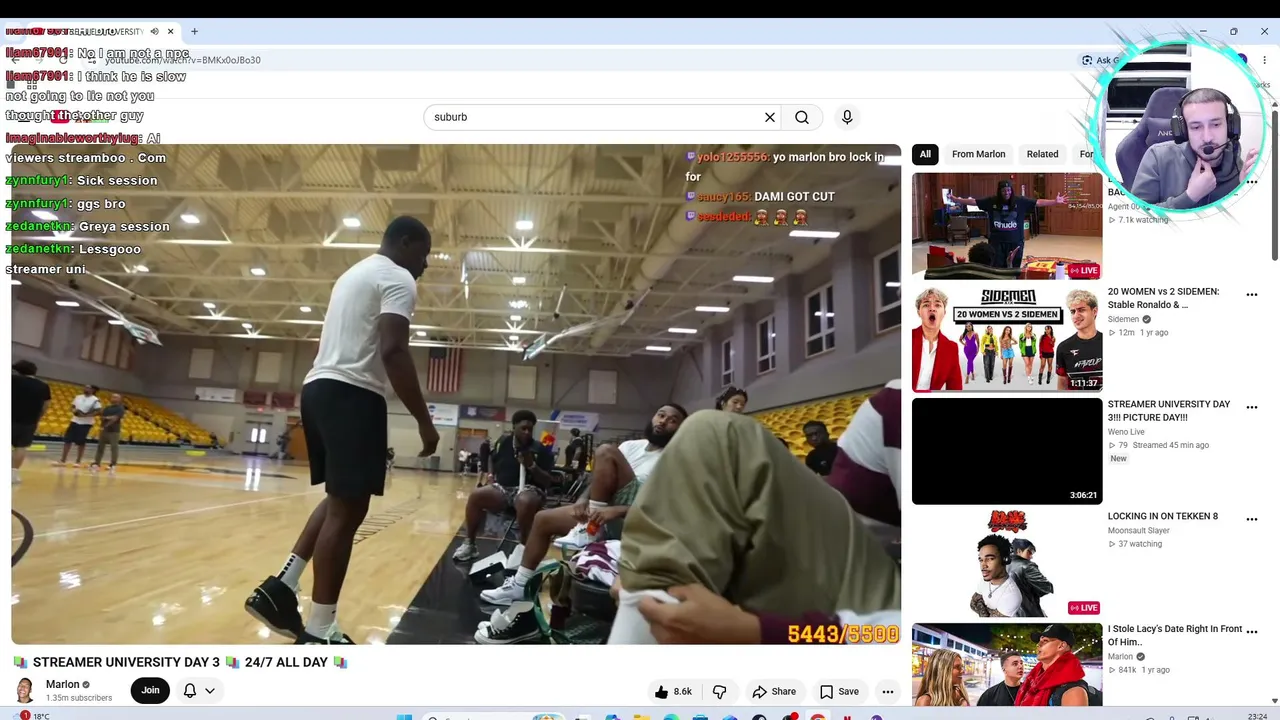Play the Lacy's Date video thumbnail

(x=1007, y=665)
